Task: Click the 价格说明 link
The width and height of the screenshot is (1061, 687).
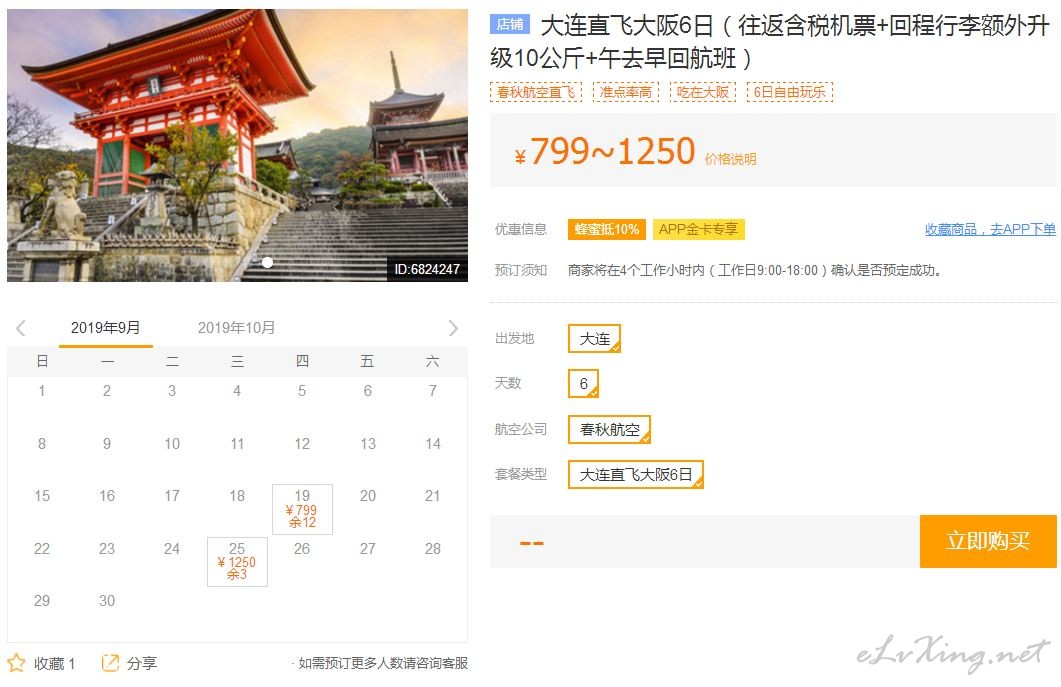Action: tap(730, 159)
